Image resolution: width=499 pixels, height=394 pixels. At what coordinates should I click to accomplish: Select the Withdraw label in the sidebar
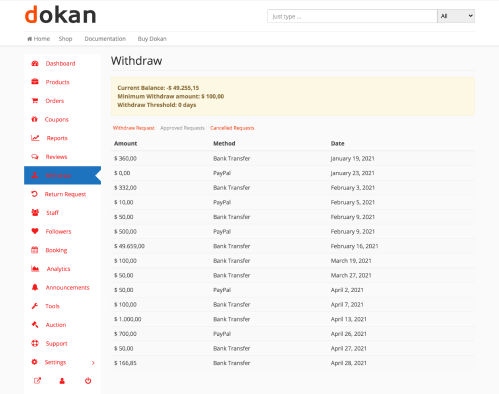(58, 175)
